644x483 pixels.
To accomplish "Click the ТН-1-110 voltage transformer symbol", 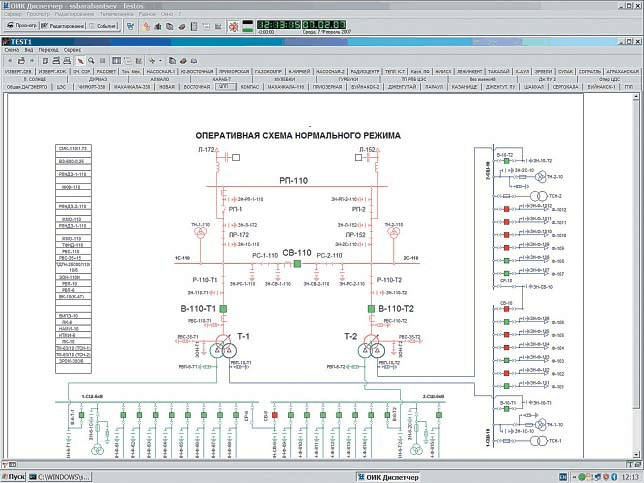I will point(201,234).
